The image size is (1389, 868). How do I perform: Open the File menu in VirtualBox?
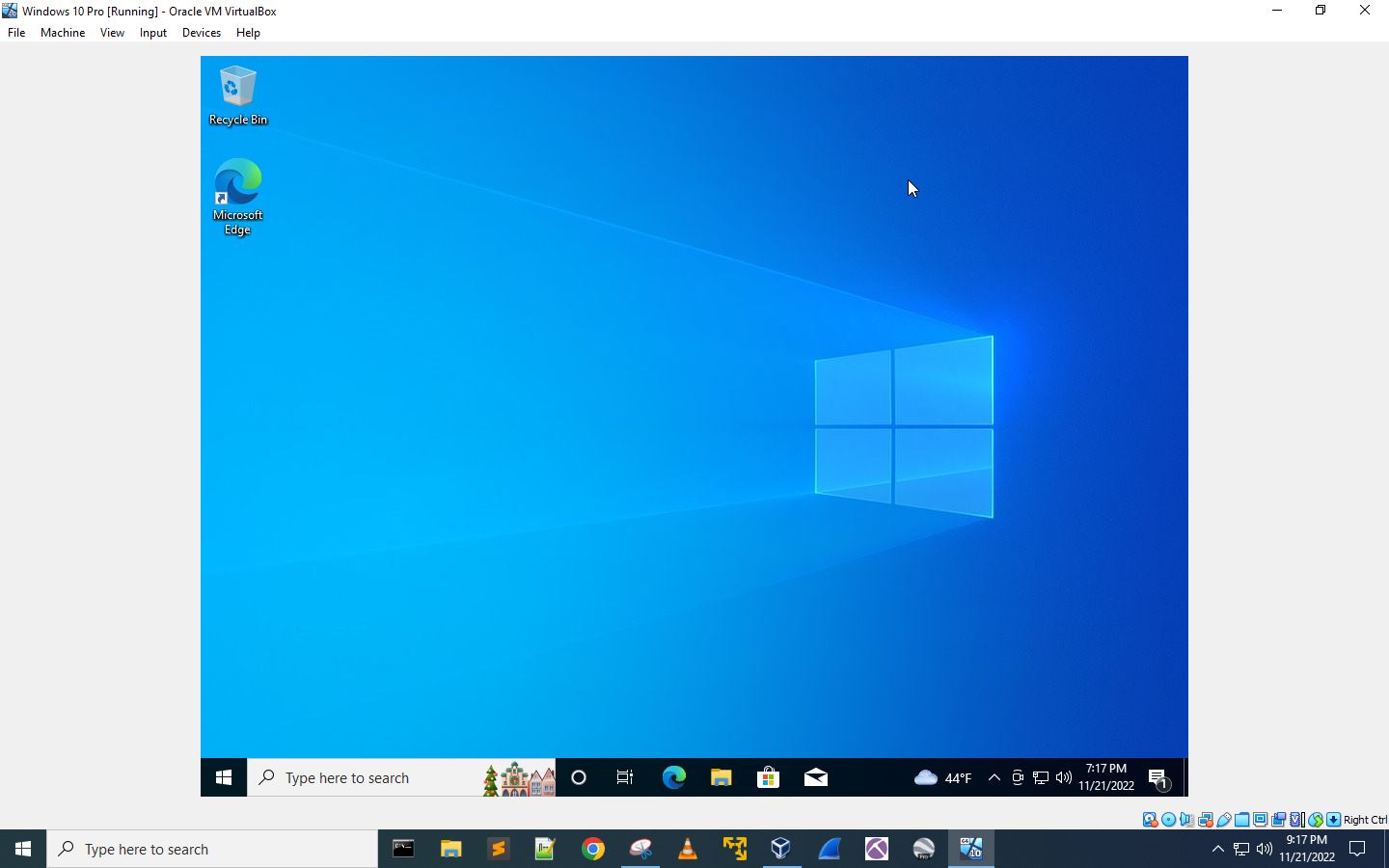(x=16, y=33)
